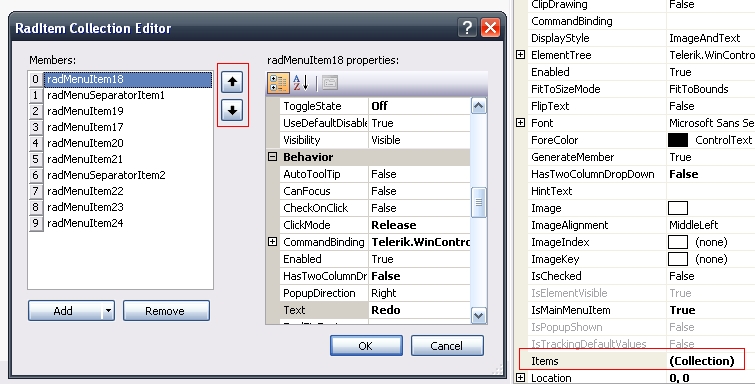Image resolution: width=755 pixels, height=384 pixels.
Task: Expand Font property in background panel
Action: point(521,123)
